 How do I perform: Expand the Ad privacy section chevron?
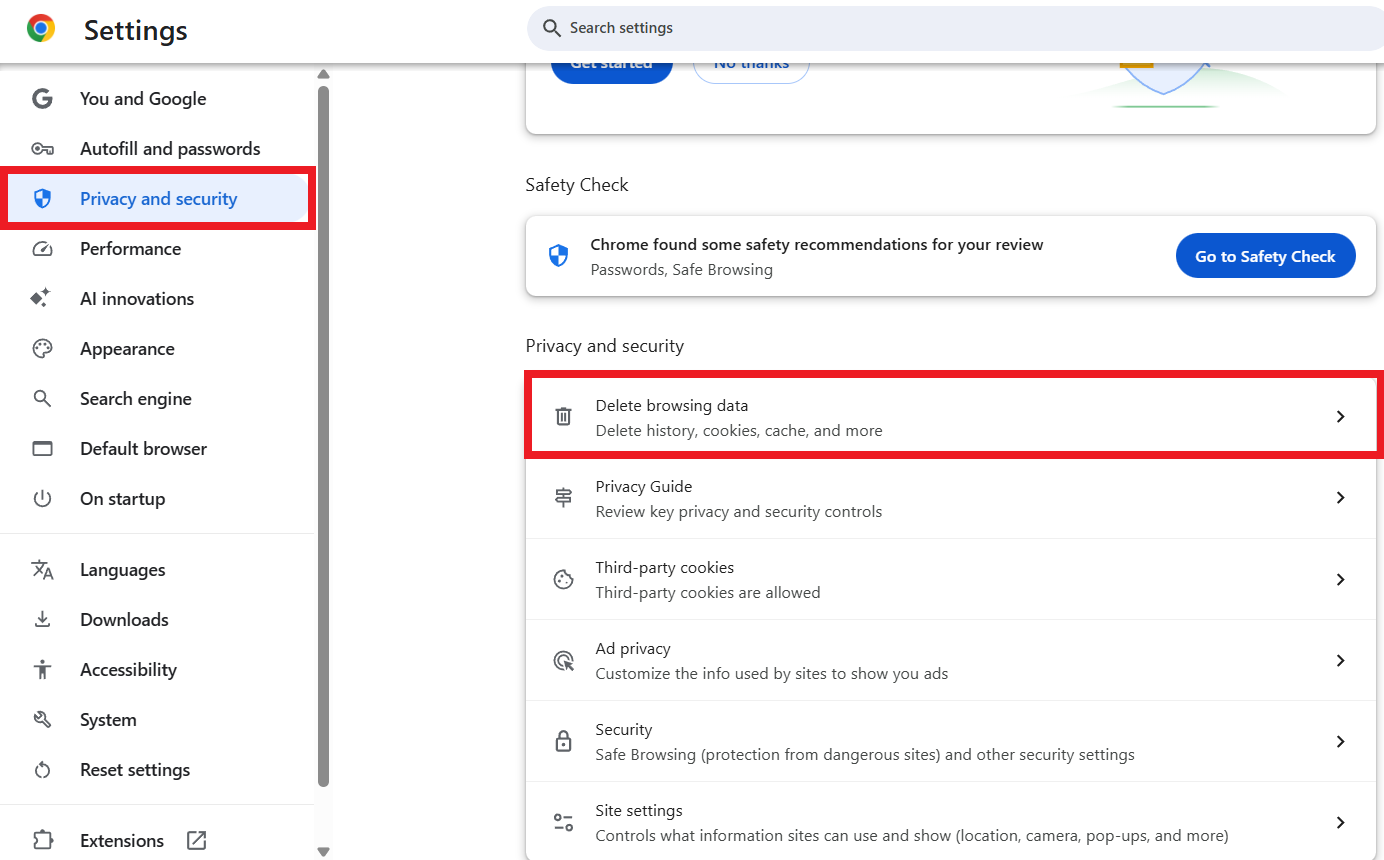pyautogui.click(x=1340, y=660)
